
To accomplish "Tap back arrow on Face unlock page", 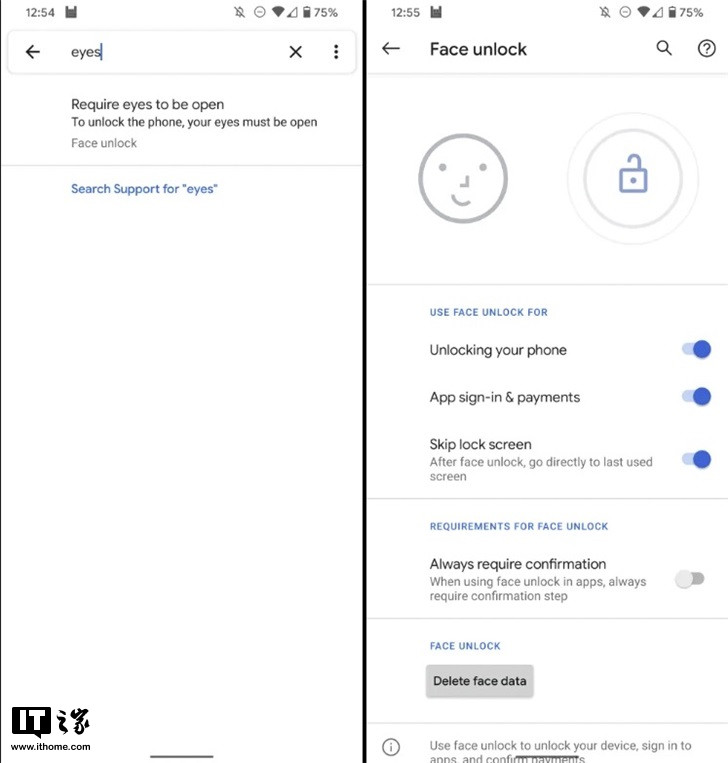I will [391, 48].
